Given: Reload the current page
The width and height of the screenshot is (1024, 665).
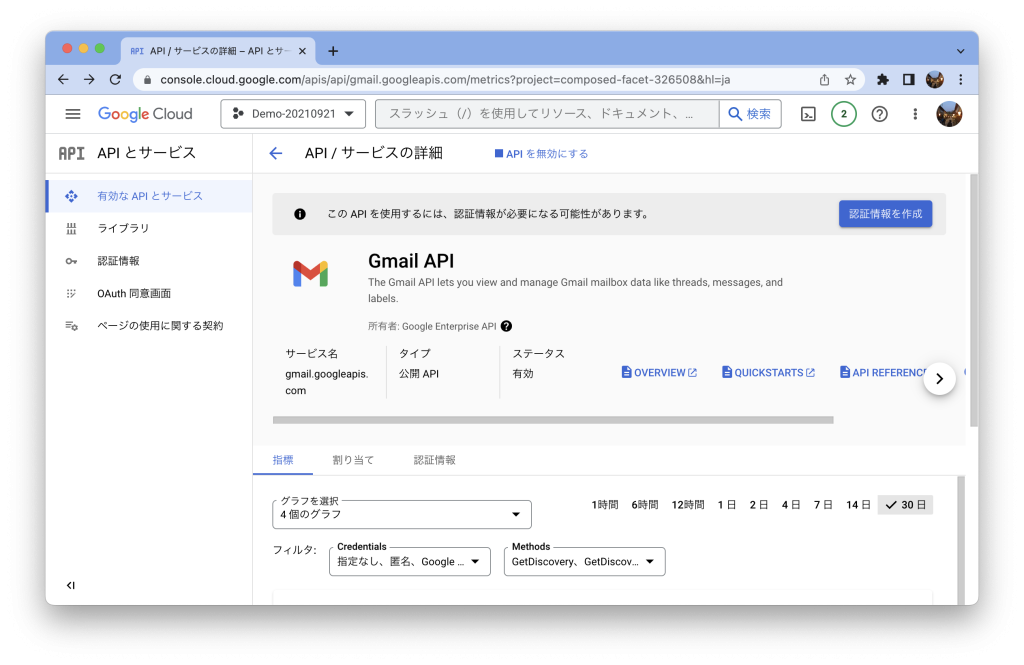Looking at the screenshot, I should pyautogui.click(x=116, y=80).
